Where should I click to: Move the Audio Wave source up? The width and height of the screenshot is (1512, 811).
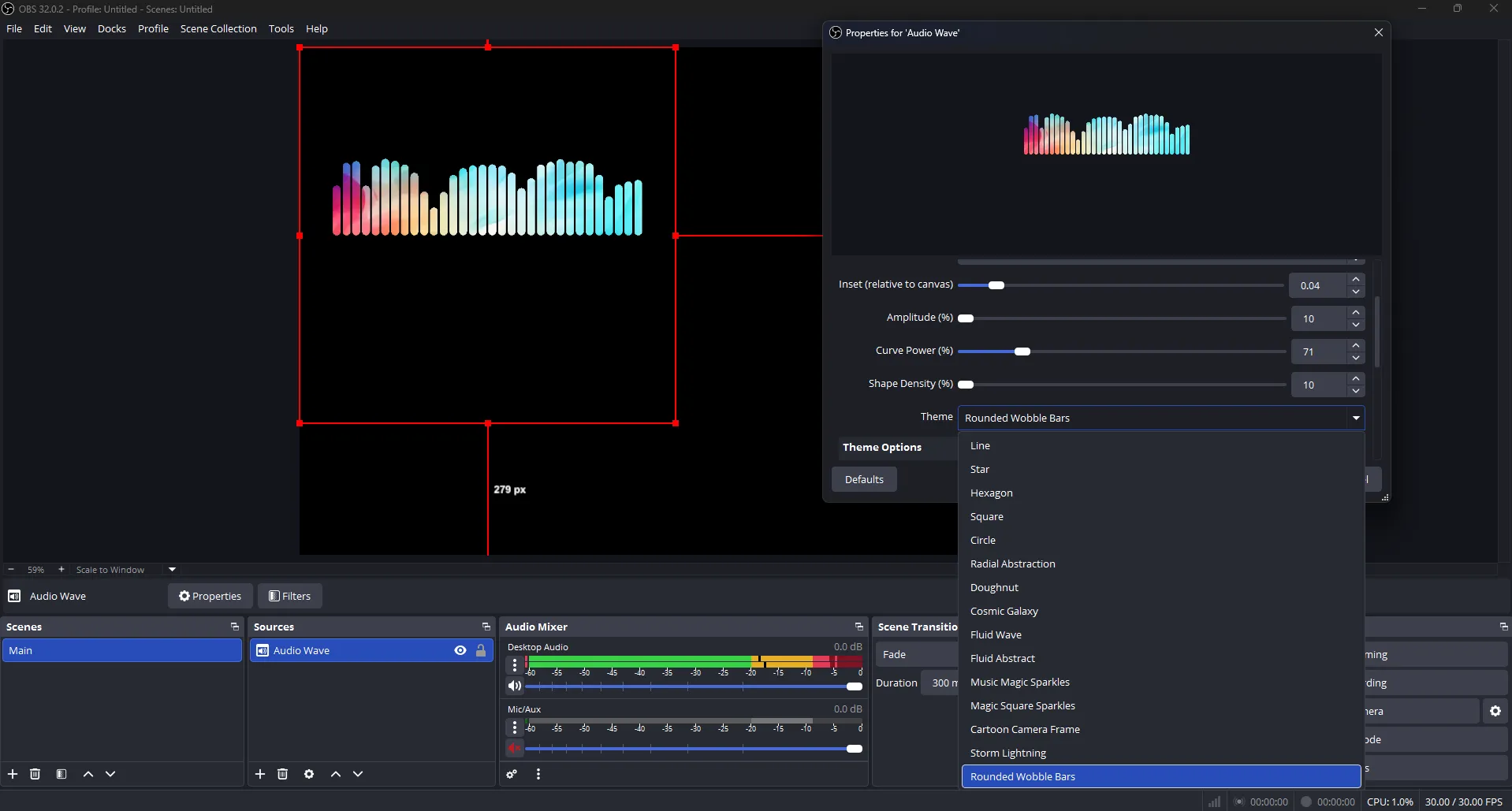pos(336,774)
